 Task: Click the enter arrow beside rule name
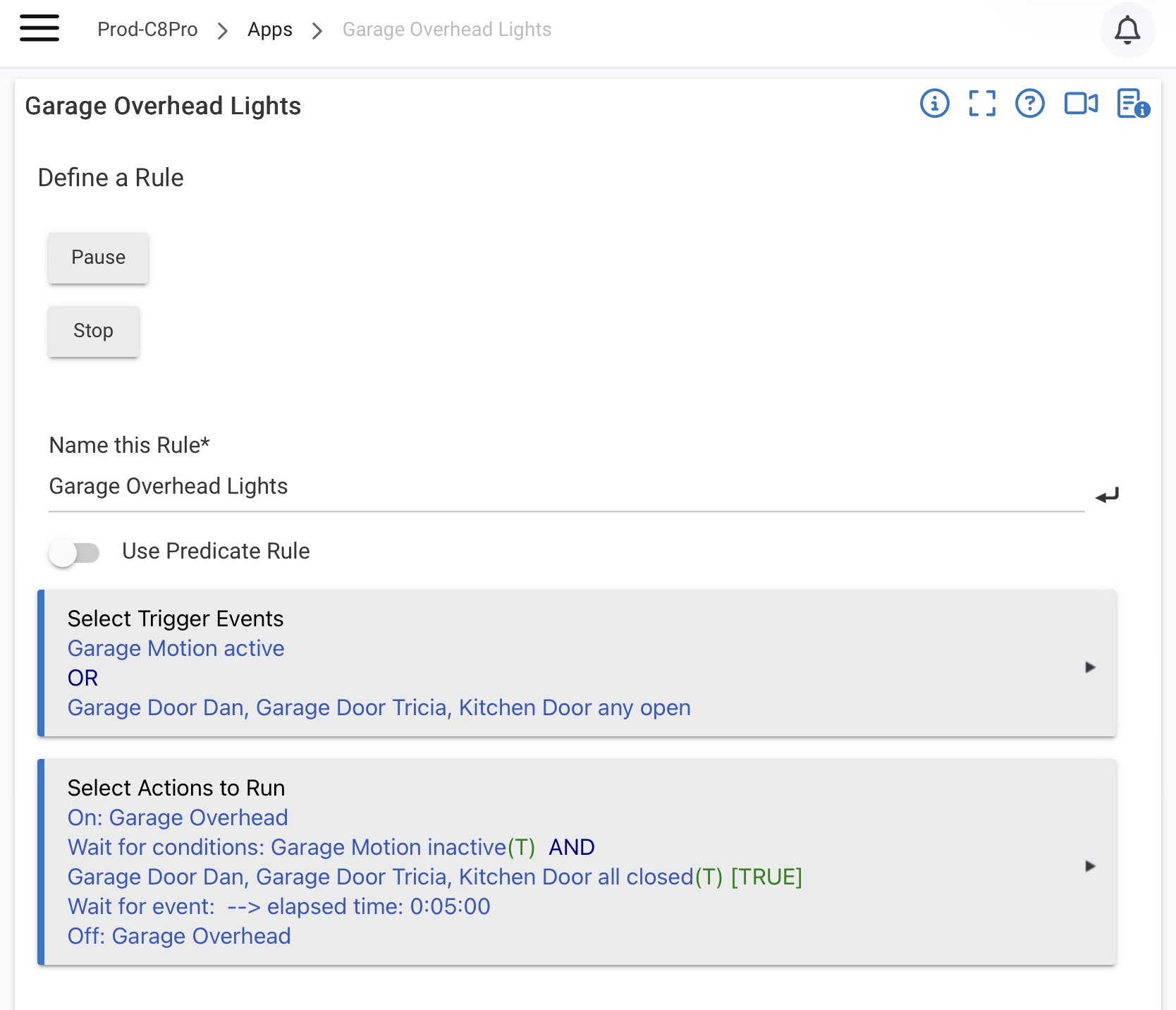[1107, 496]
